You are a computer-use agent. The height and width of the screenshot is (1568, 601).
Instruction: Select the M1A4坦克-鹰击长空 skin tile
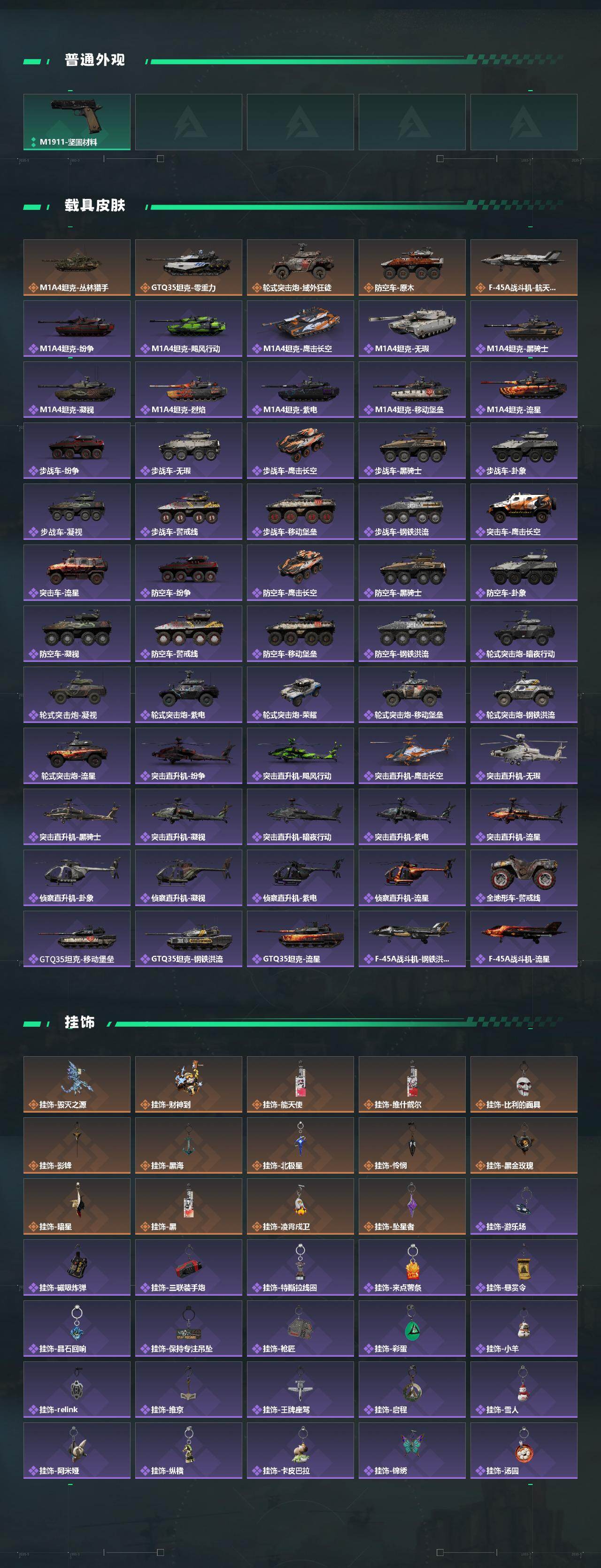tap(300, 329)
